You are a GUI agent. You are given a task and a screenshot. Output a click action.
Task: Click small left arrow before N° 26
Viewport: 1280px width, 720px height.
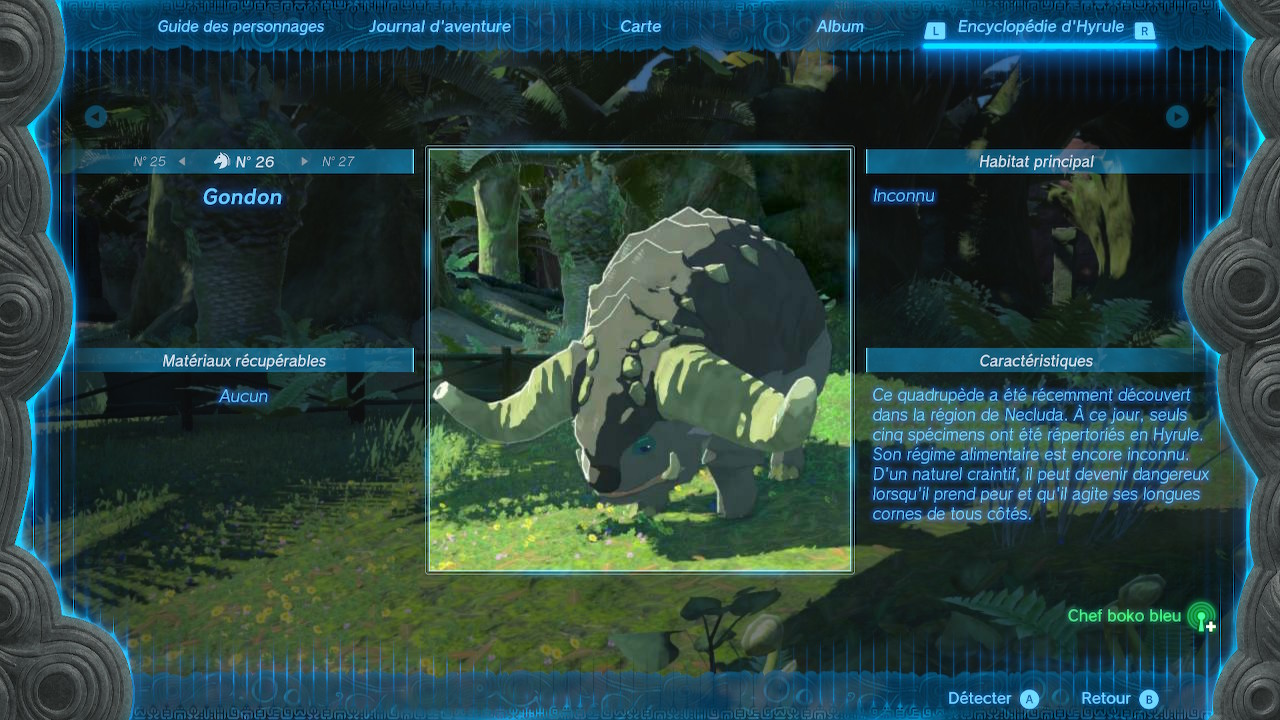pyautogui.click(x=182, y=161)
